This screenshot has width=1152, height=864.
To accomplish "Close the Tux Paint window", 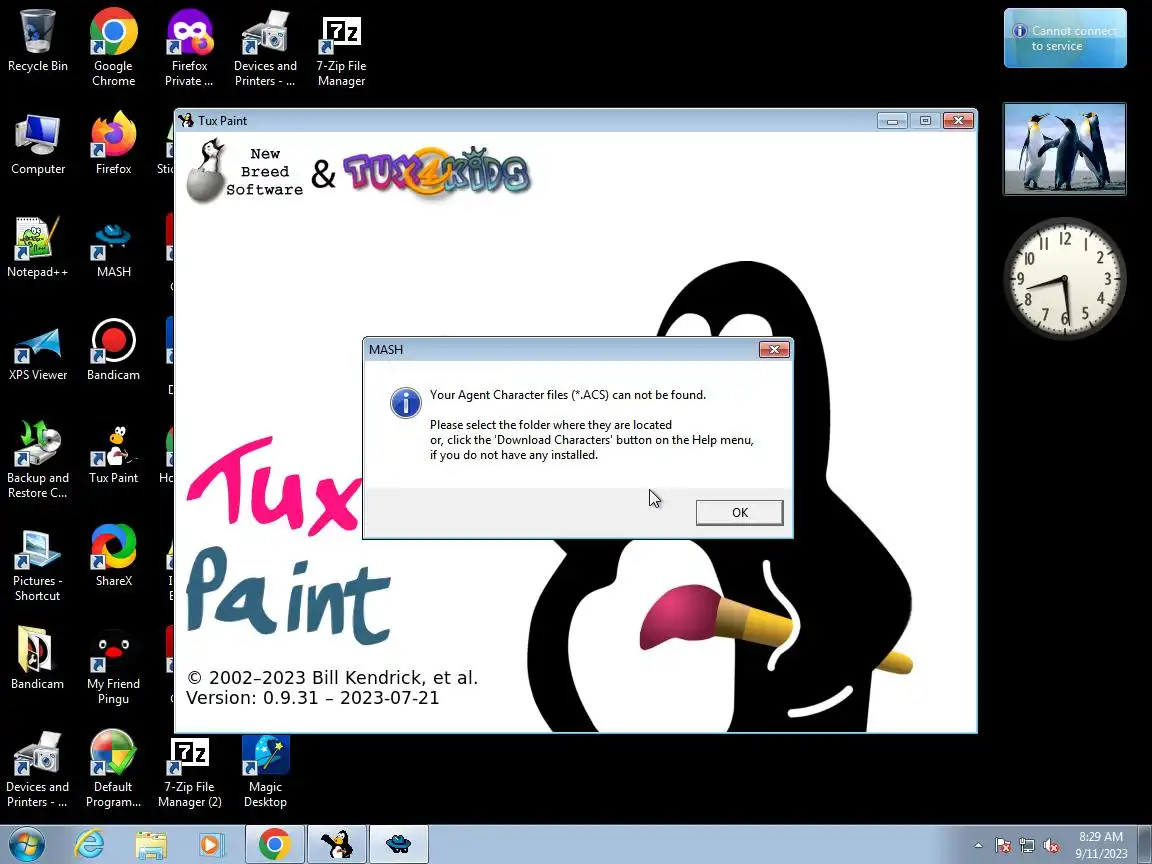I will click(x=958, y=120).
